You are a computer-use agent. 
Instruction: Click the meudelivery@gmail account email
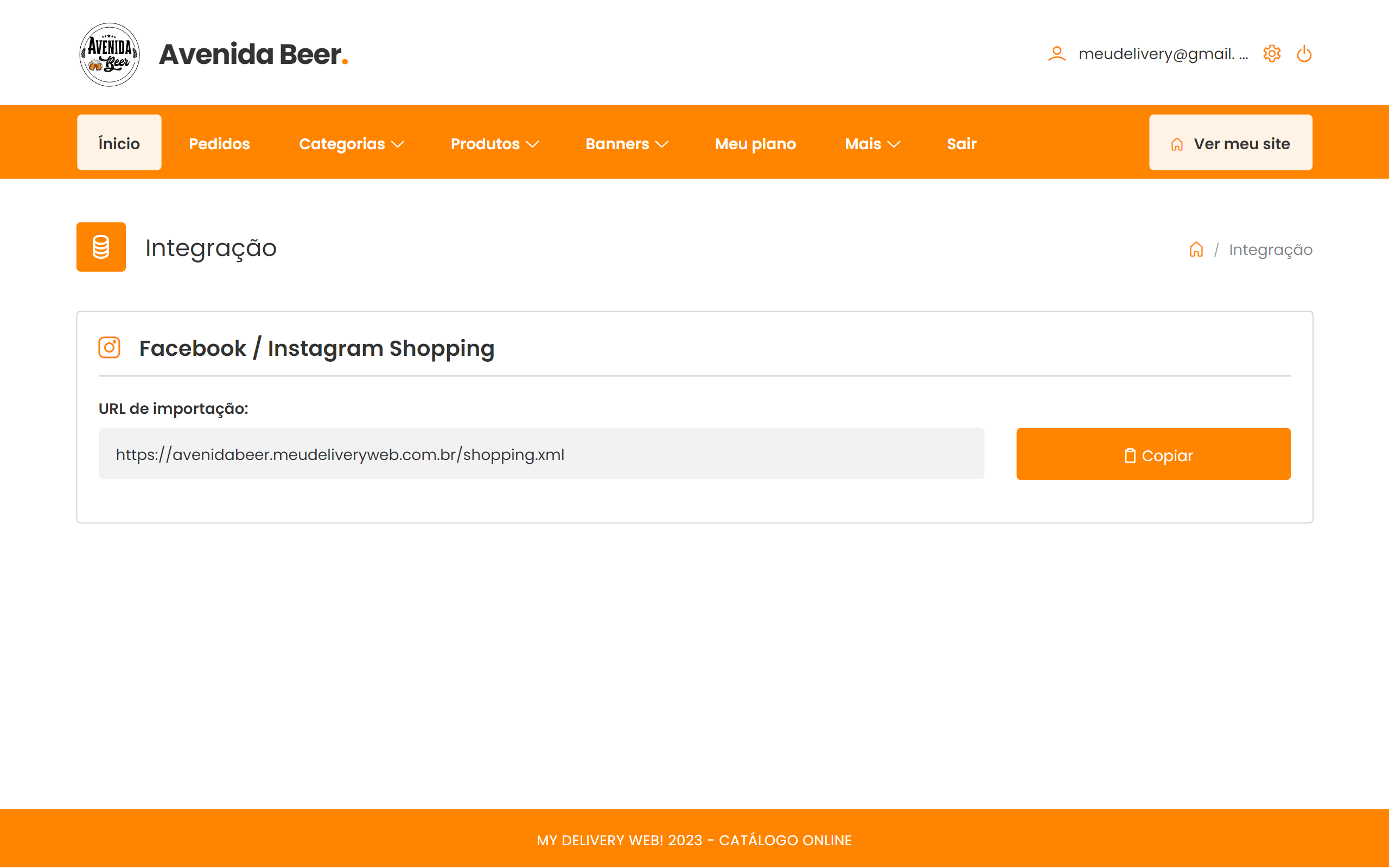click(x=1163, y=54)
